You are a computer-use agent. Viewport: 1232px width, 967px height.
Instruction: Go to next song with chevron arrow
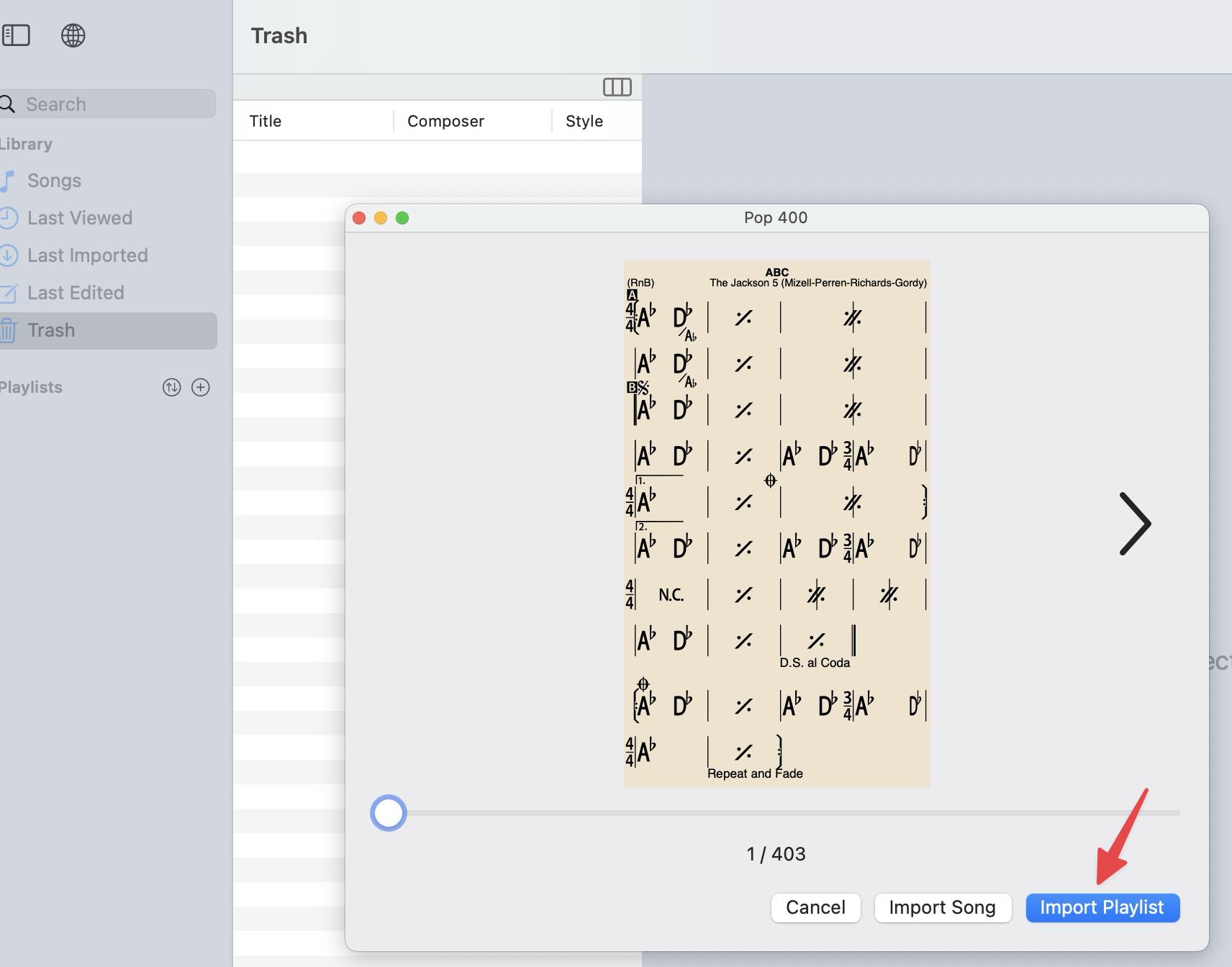pyautogui.click(x=1134, y=524)
